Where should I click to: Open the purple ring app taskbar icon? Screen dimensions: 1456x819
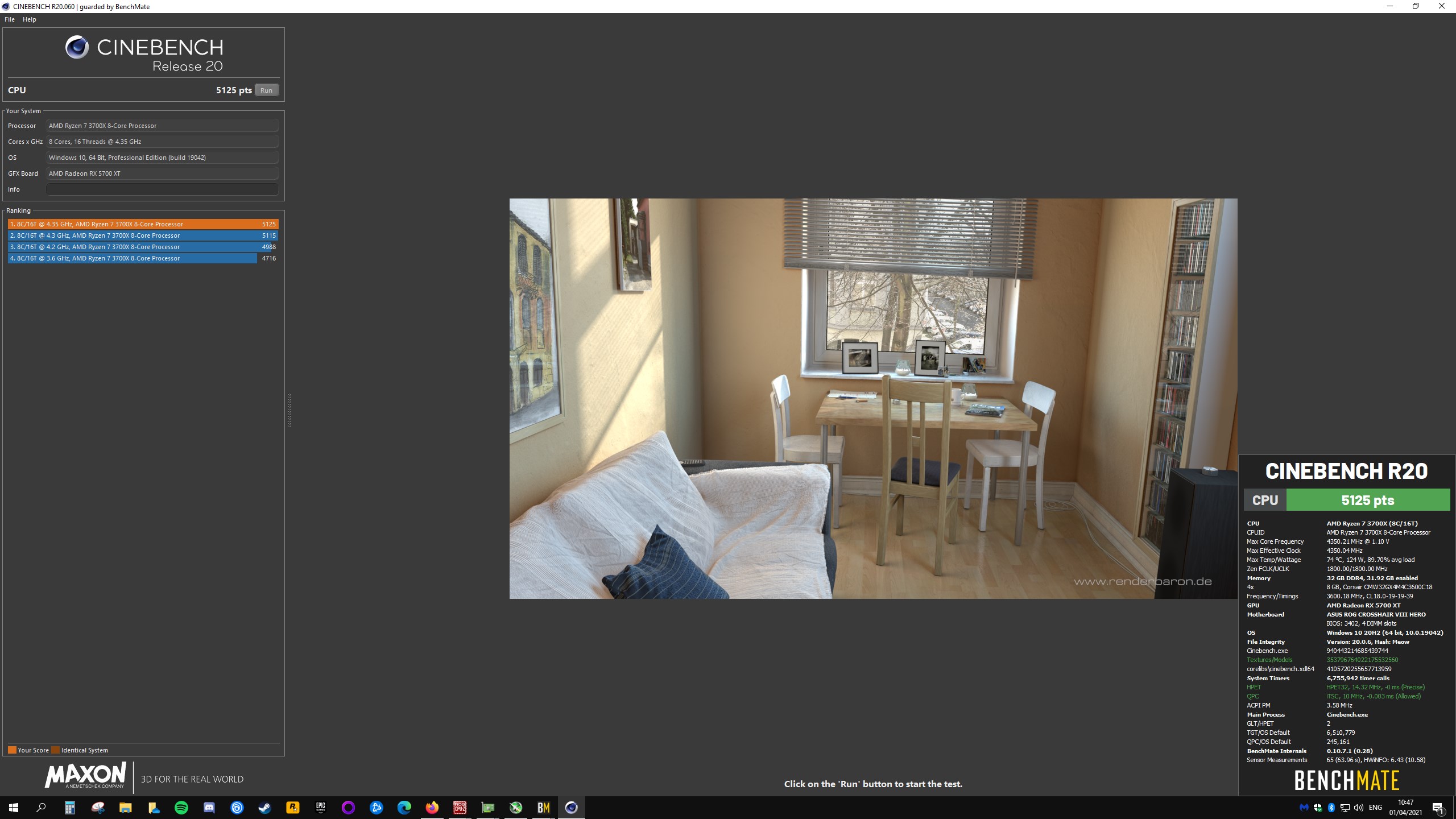pyautogui.click(x=349, y=807)
